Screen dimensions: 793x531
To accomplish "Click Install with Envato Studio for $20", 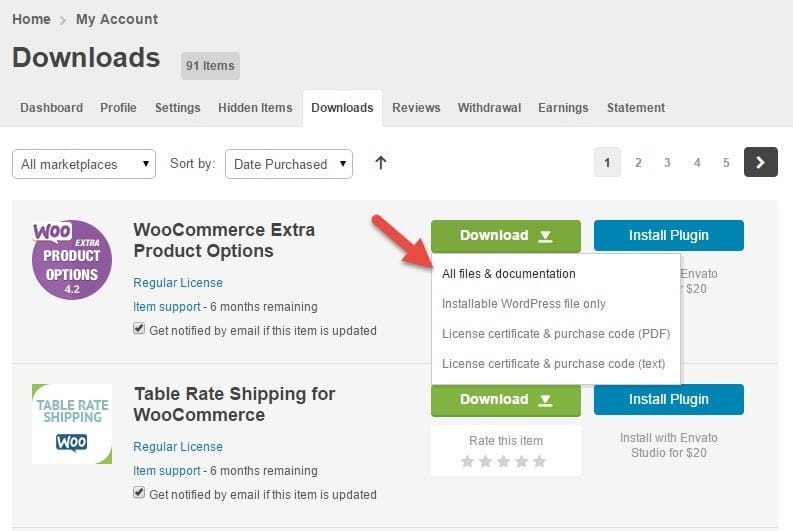I will 669,445.
